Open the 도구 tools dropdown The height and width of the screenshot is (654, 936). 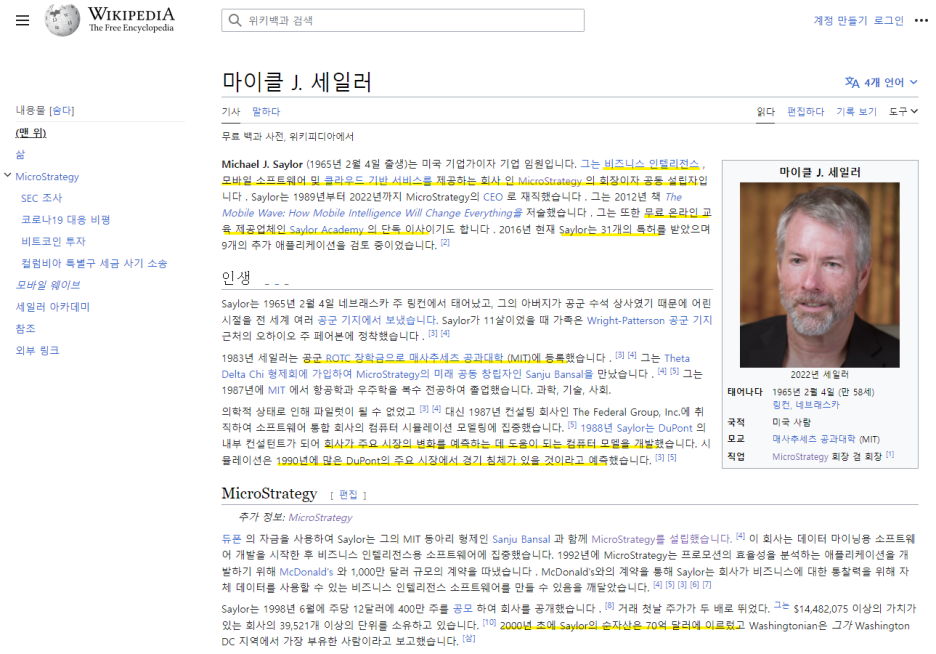[x=903, y=111]
